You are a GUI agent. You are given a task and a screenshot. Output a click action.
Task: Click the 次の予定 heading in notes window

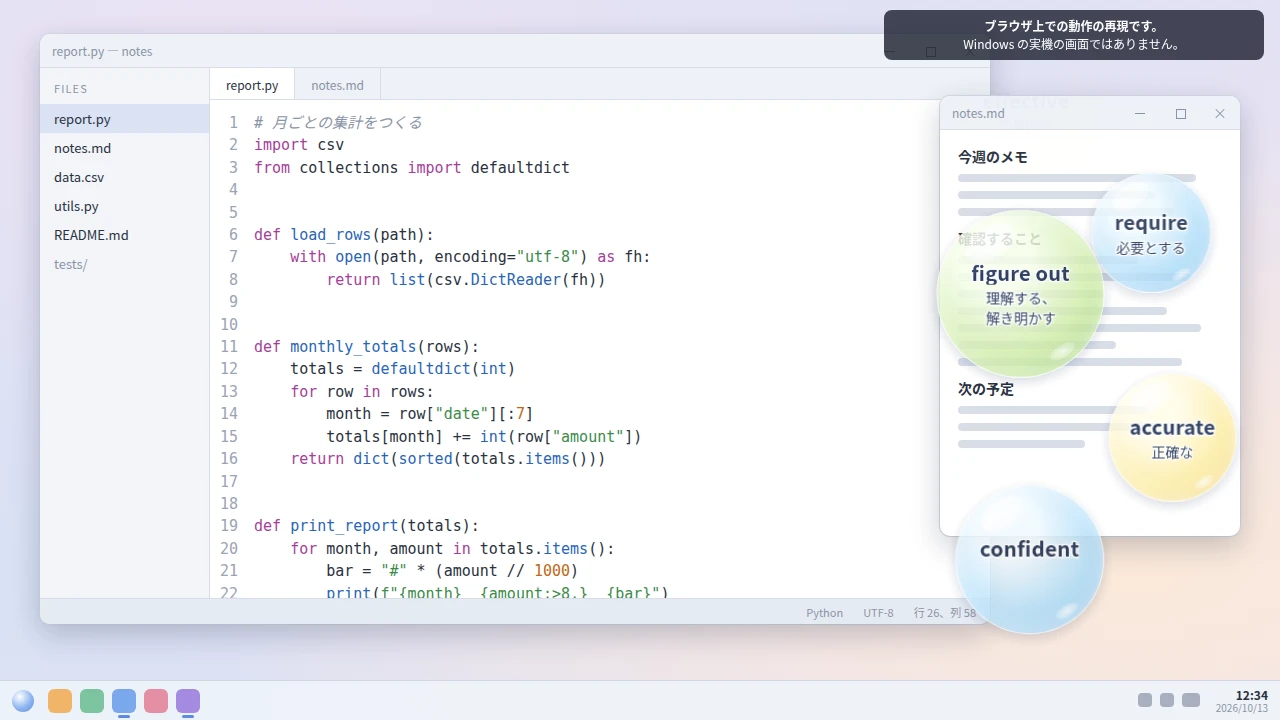click(x=985, y=389)
